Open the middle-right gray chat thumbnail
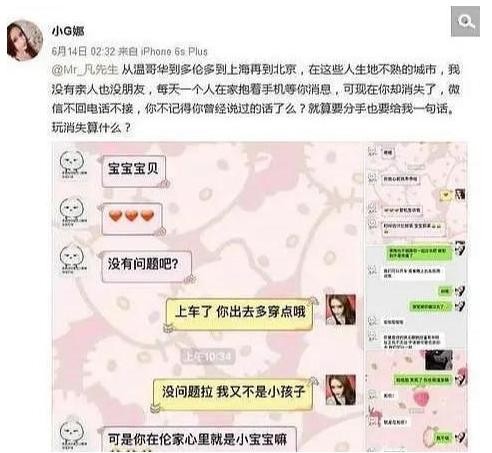 [x=417, y=297]
